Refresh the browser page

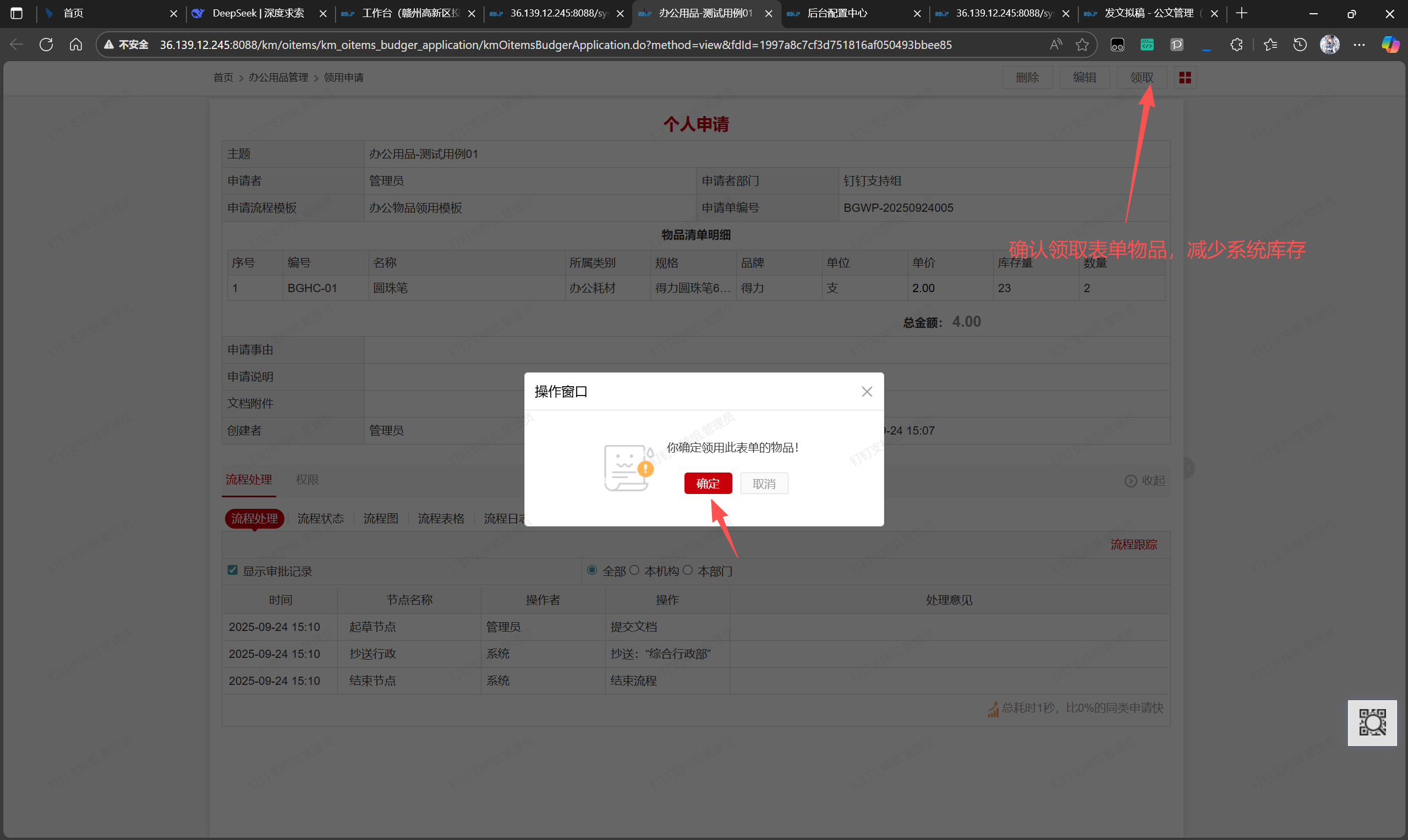pos(46,45)
